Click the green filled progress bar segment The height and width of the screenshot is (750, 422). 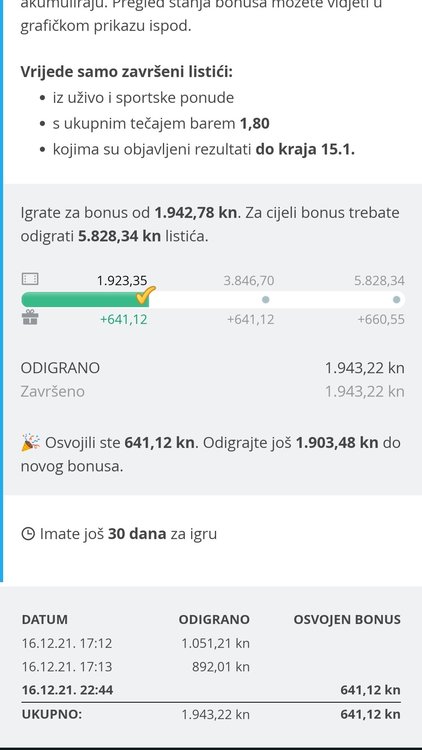coord(85,300)
